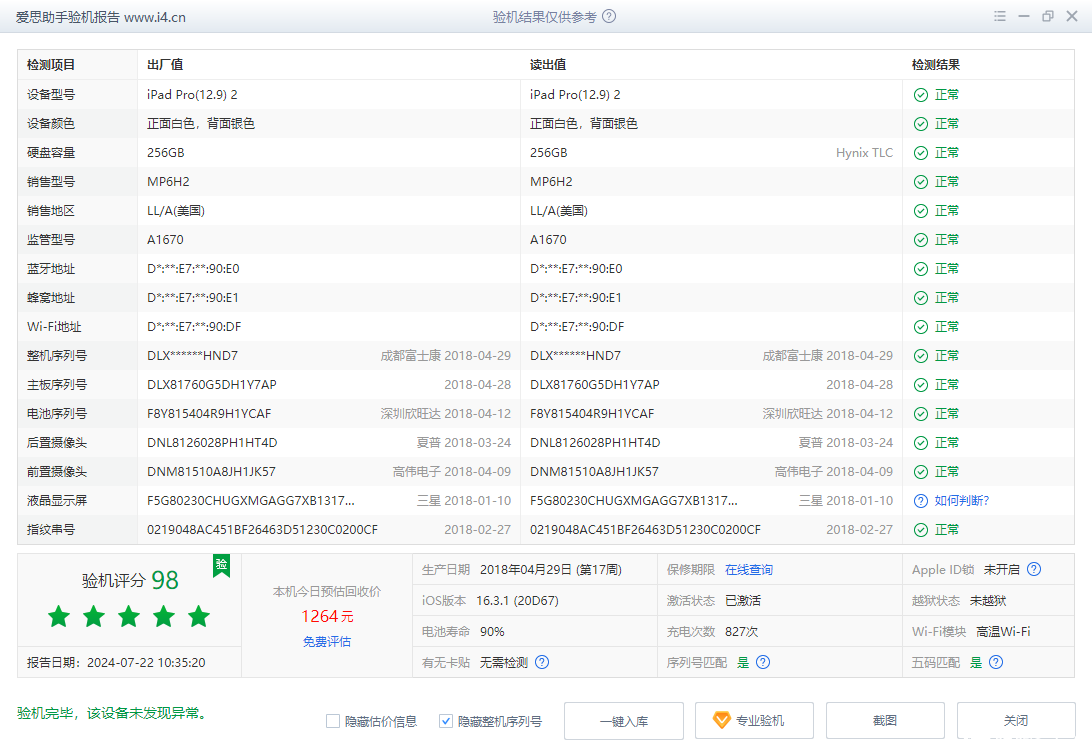The image size is (1092, 756).
Task: Click green check icon in 销售地区 row
Action: pyautogui.click(x=921, y=211)
